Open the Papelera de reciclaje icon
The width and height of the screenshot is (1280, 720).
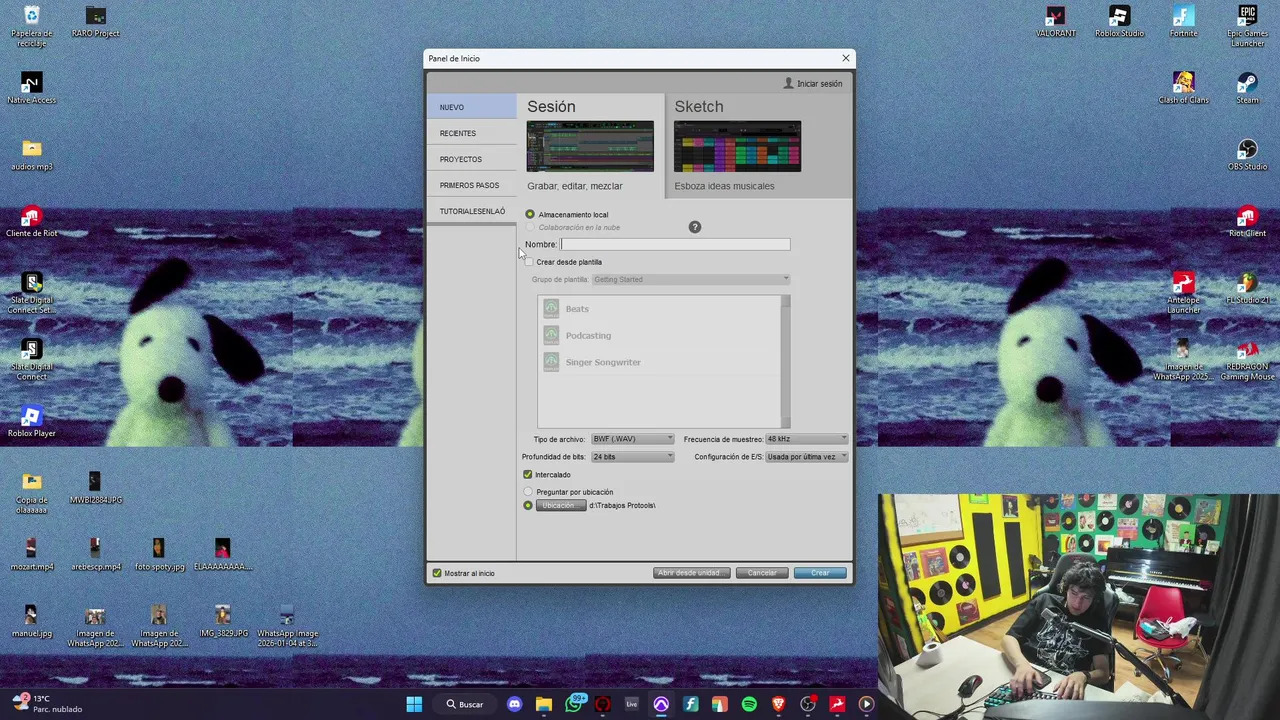32,27
